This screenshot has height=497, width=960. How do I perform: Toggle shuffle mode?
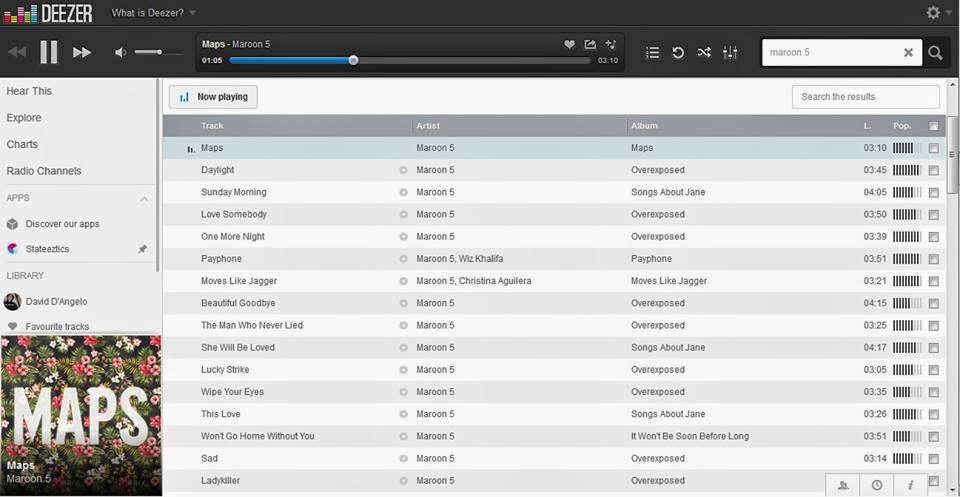704,53
